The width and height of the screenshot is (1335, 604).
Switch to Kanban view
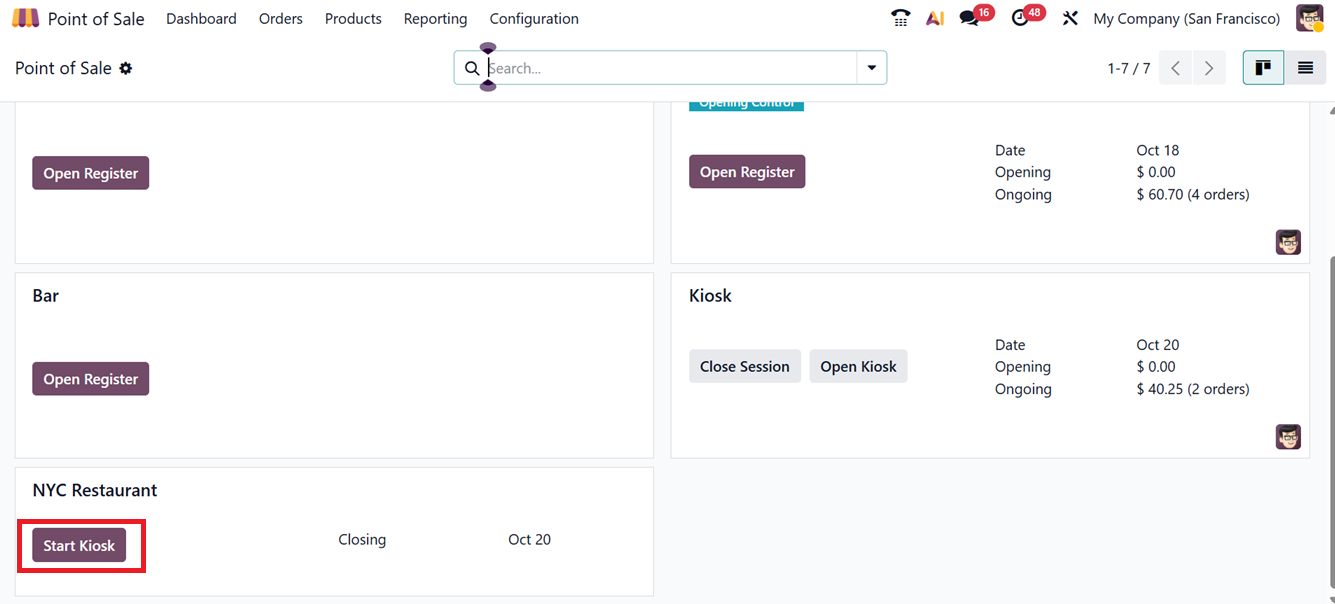click(1263, 68)
